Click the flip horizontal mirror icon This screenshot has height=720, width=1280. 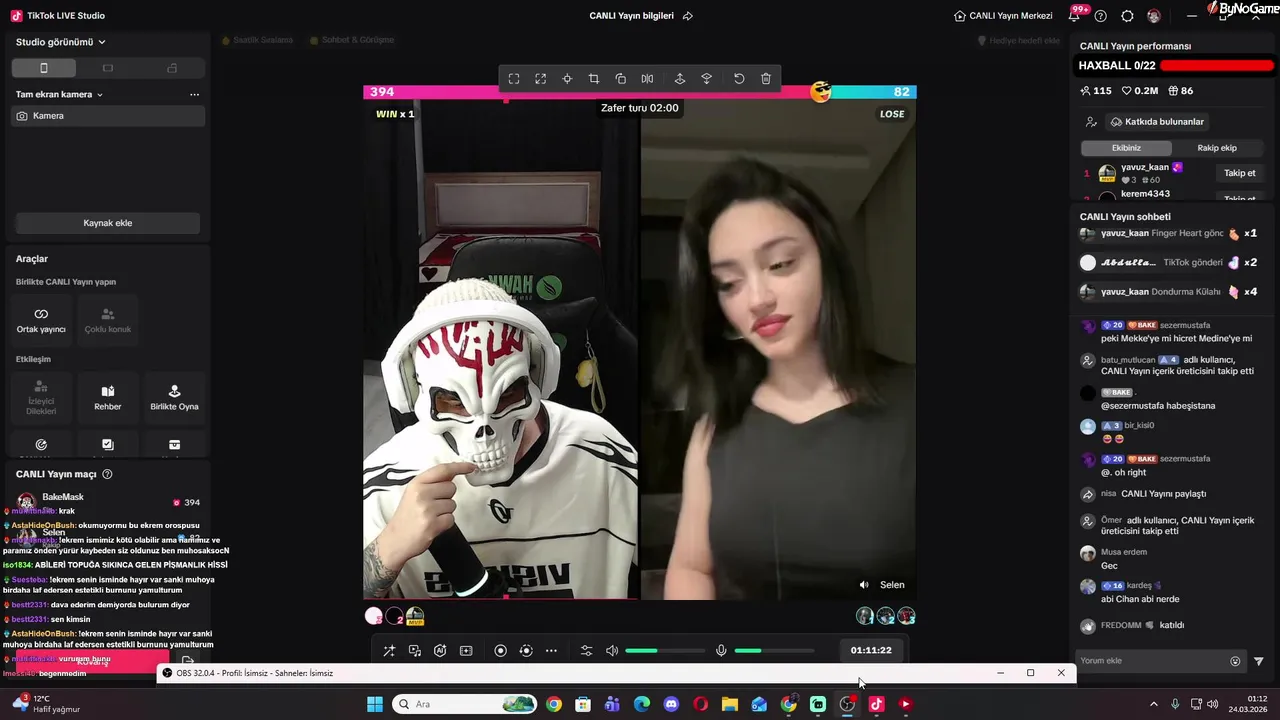tap(647, 79)
